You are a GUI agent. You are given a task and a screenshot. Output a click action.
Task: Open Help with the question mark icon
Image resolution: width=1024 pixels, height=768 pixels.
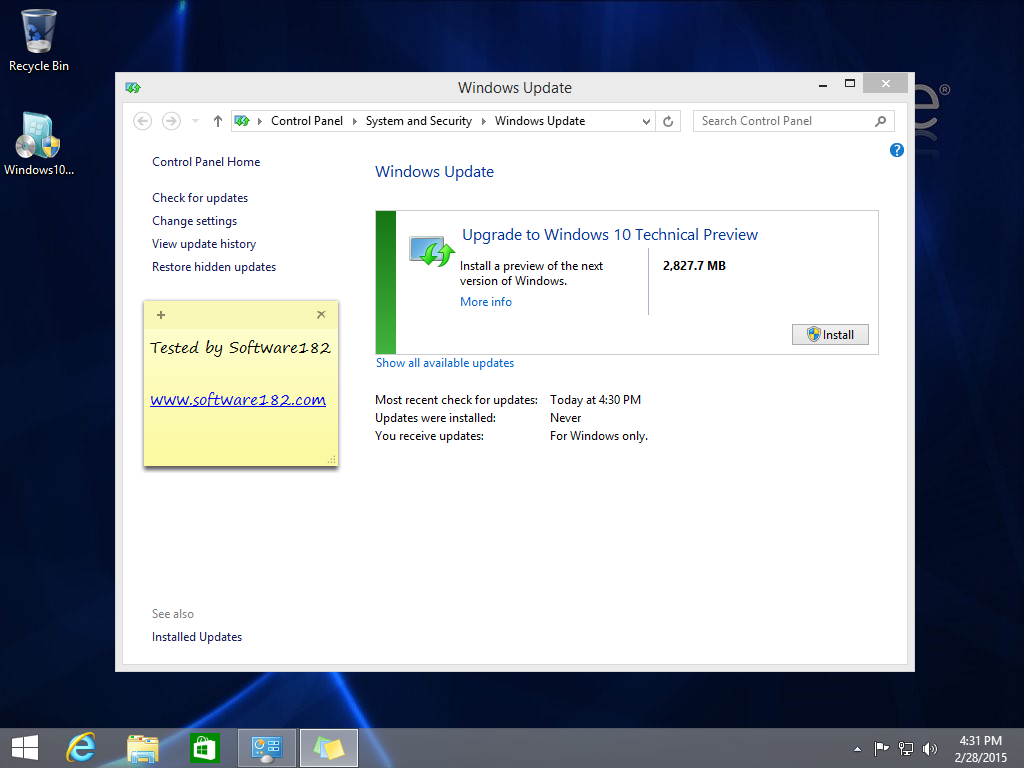click(x=897, y=150)
